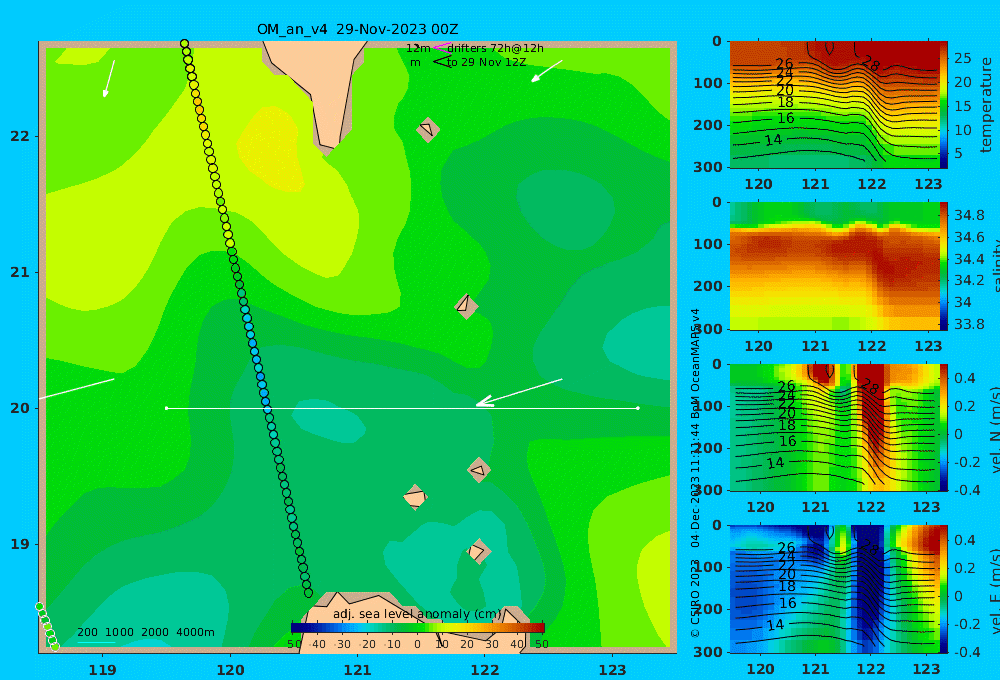1000x680 pixels.
Task: Click the topmost circle of the satellite track
Action: click(x=184, y=44)
